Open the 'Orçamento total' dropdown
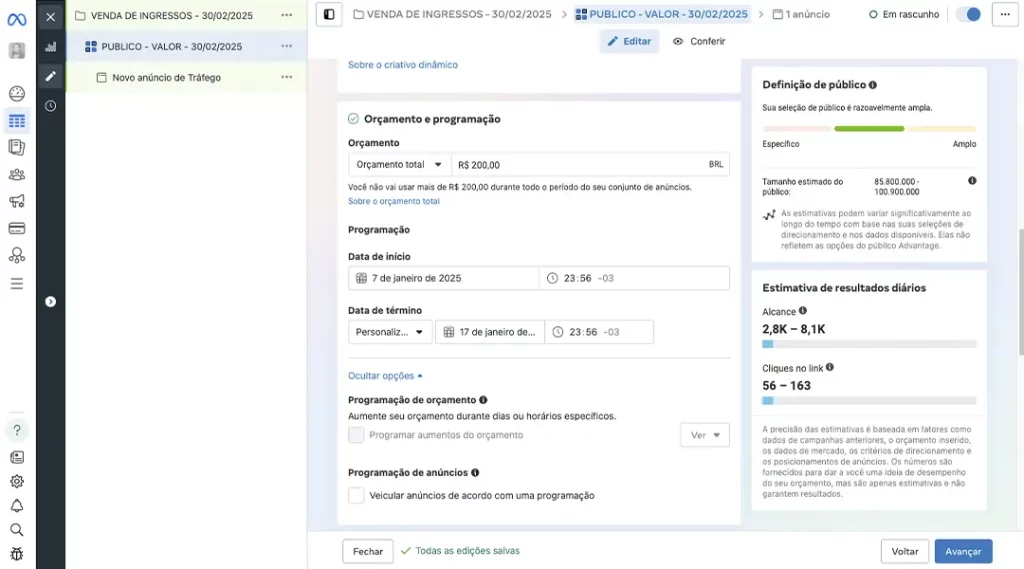Screen dimensions: 1024x569 tap(400, 165)
